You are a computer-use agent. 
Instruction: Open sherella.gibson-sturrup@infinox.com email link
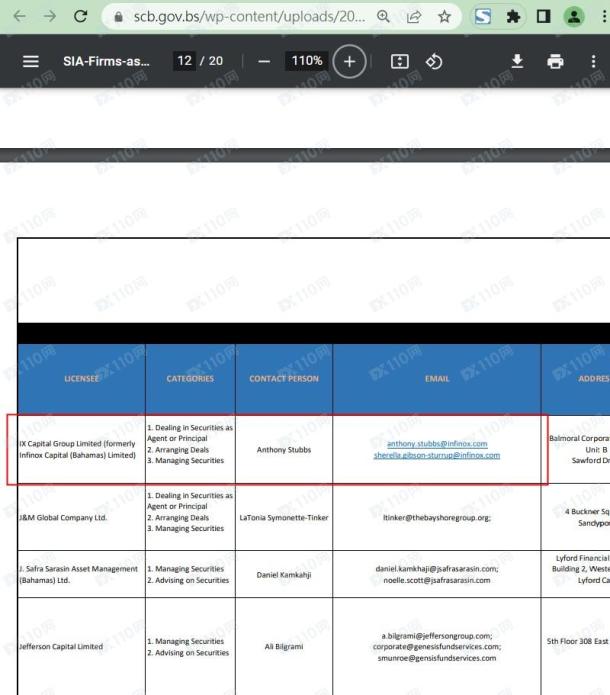437,455
